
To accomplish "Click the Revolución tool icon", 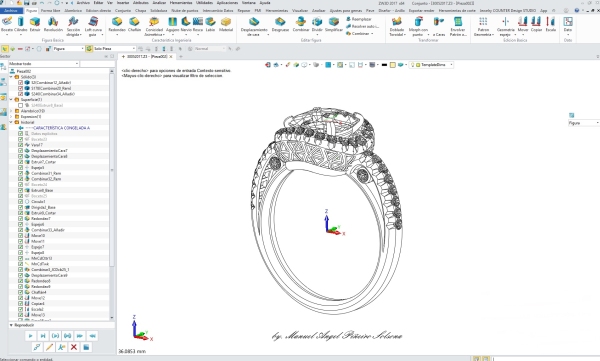I will pyautogui.click(x=53, y=23).
